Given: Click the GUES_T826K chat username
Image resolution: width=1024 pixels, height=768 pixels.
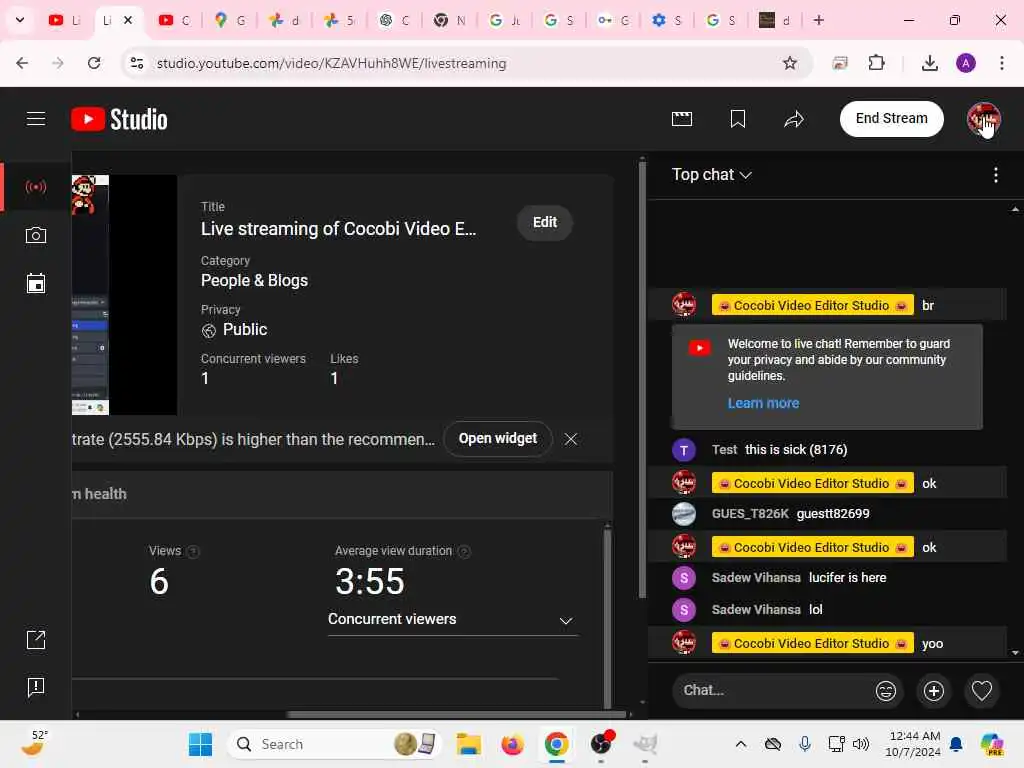Looking at the screenshot, I should click(750, 514).
